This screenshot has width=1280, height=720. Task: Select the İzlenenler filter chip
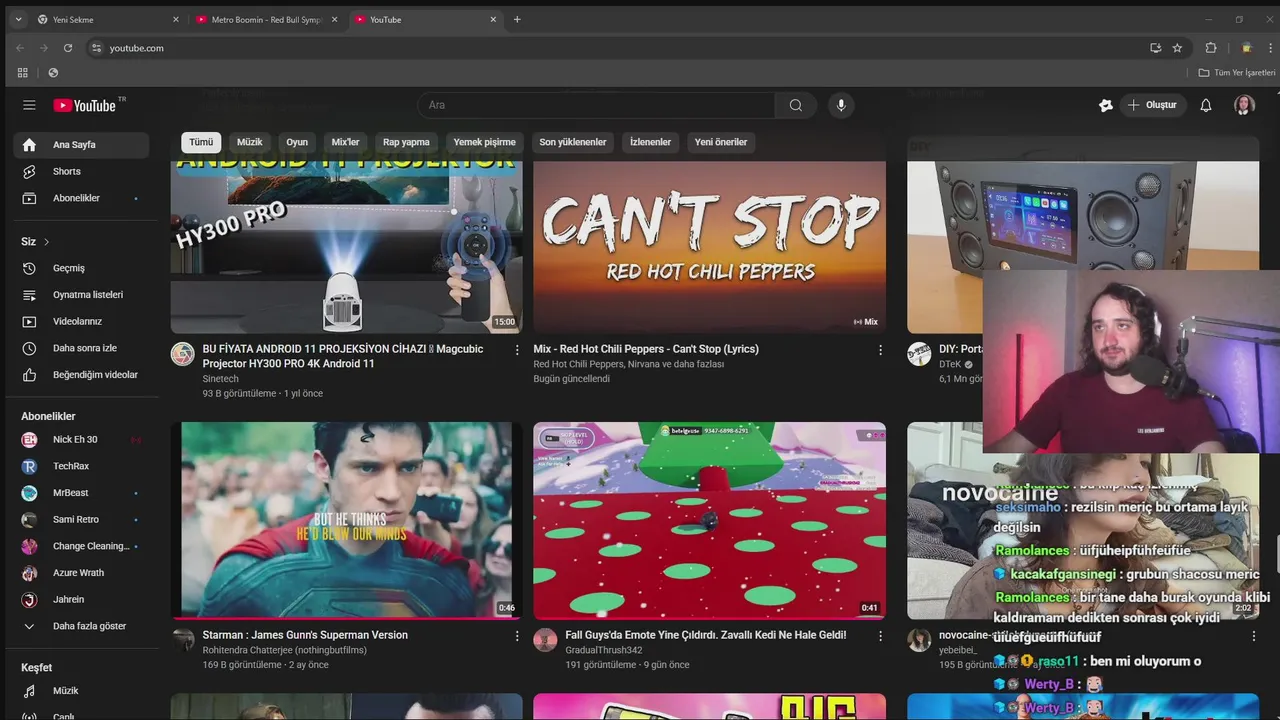click(650, 142)
